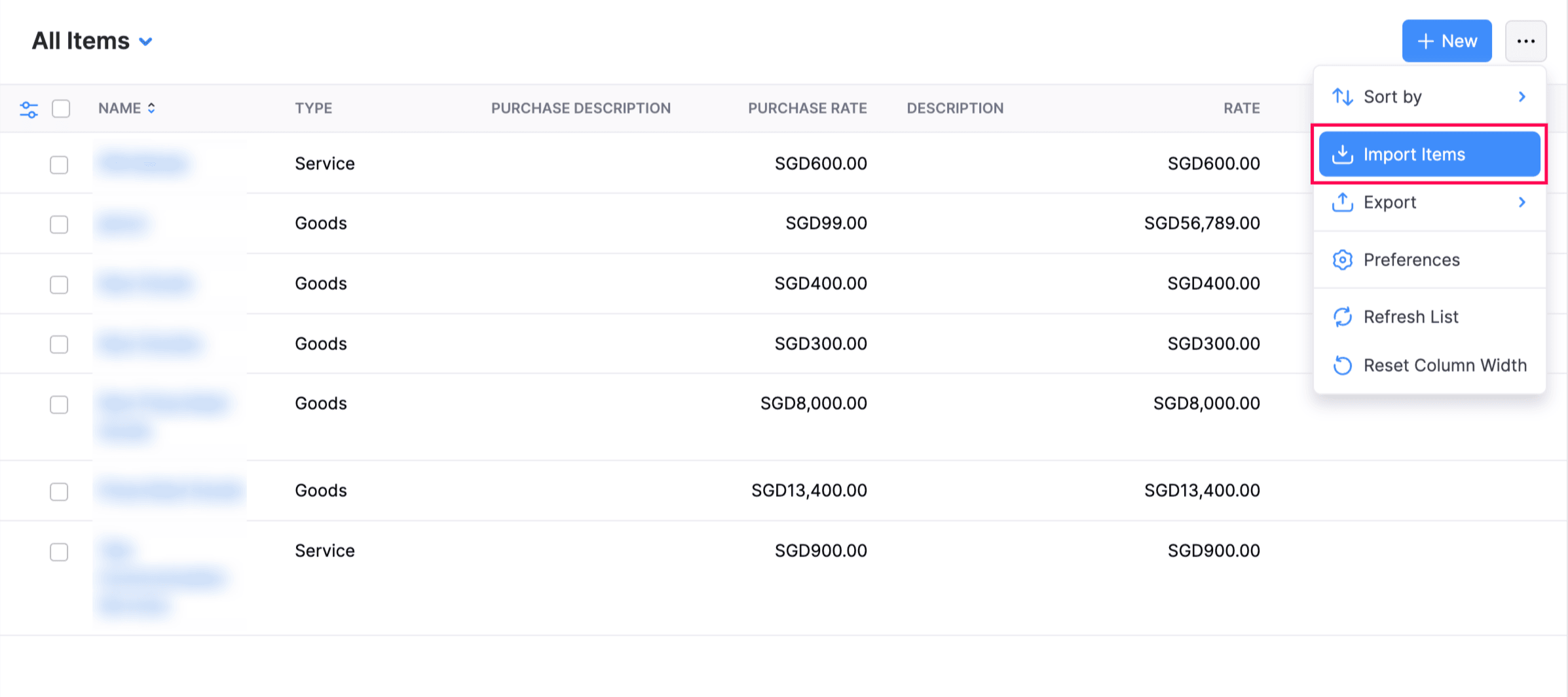Select Preferences from the menu
1568x697 pixels.
[x=1411, y=259]
